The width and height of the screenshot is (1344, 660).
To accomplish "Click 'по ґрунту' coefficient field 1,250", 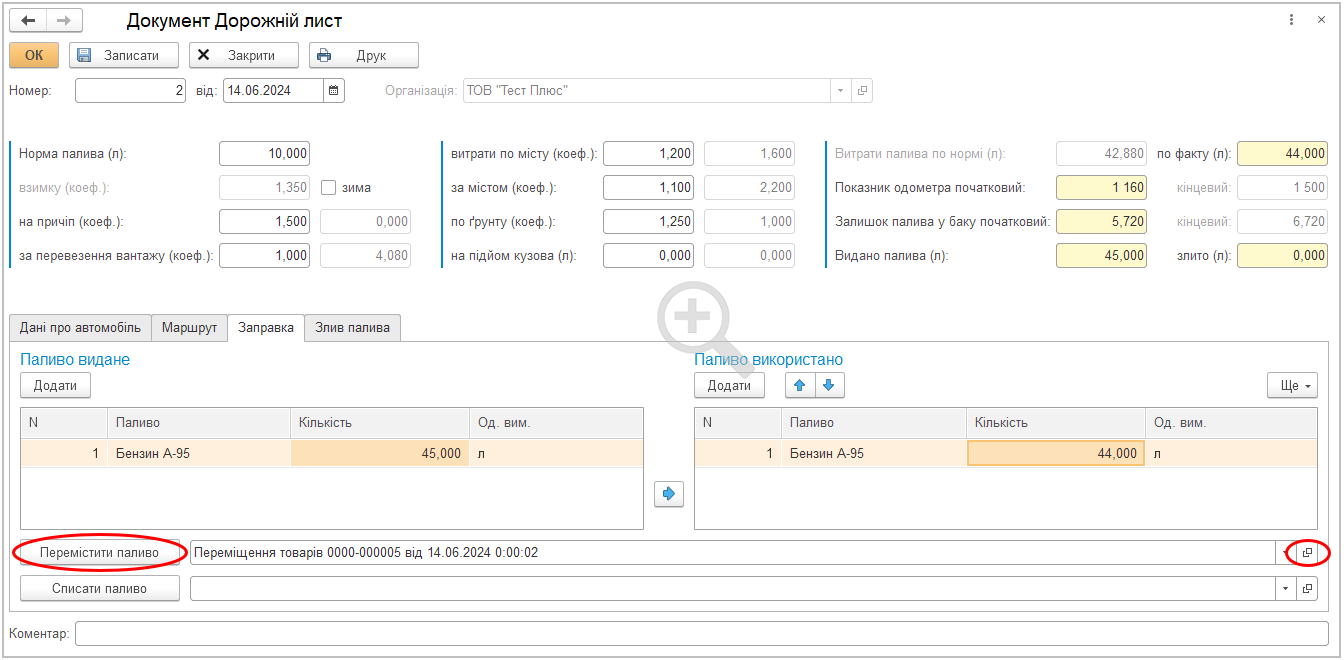I will click(x=648, y=221).
